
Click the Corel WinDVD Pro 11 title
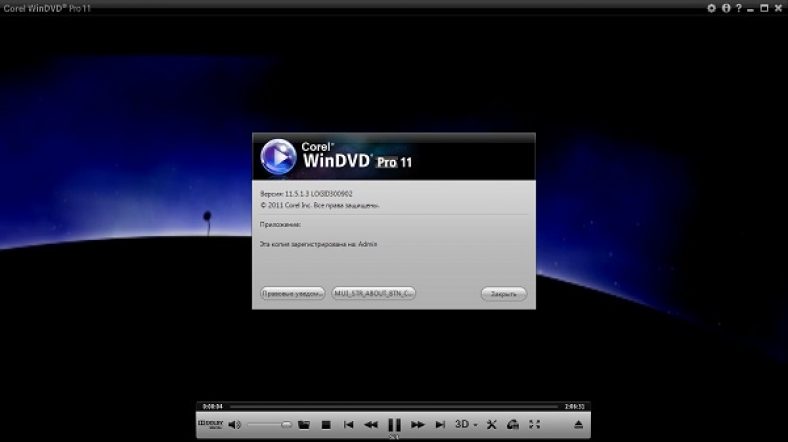pos(47,9)
